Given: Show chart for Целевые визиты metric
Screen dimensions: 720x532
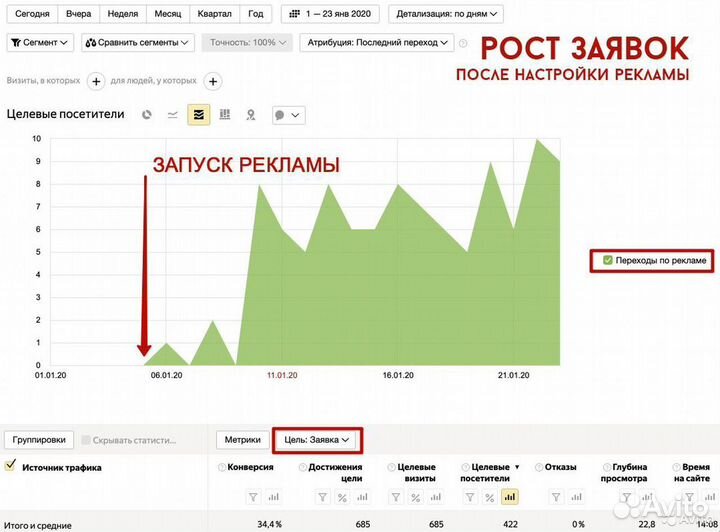Looking at the screenshot, I should tap(436, 497).
